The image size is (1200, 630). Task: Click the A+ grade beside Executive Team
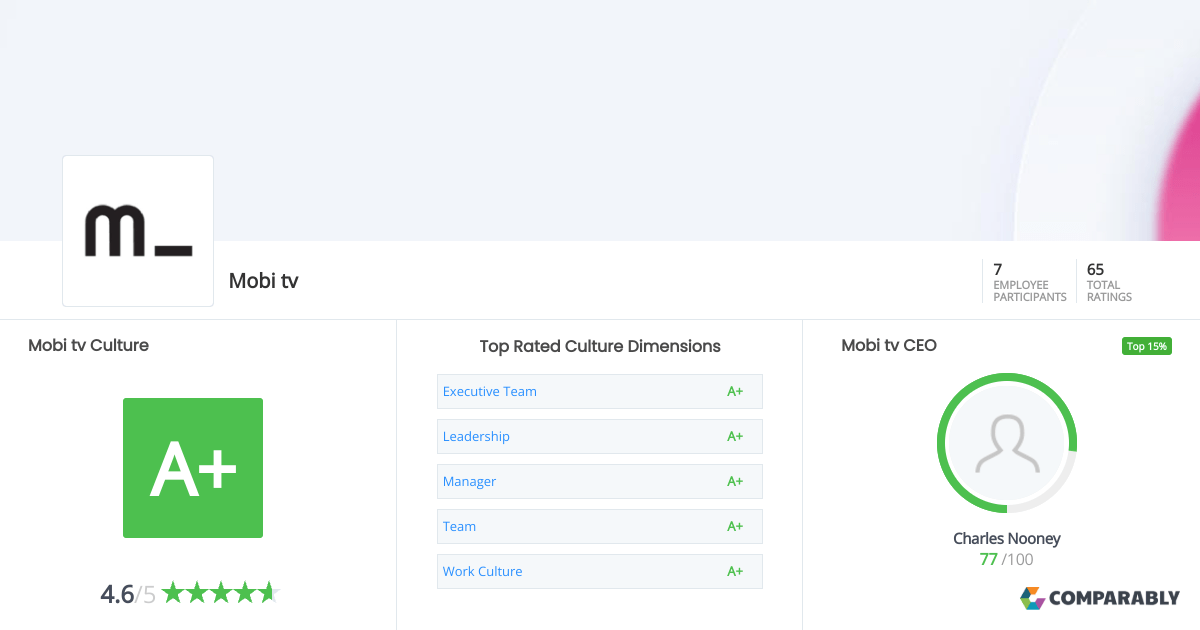click(735, 391)
